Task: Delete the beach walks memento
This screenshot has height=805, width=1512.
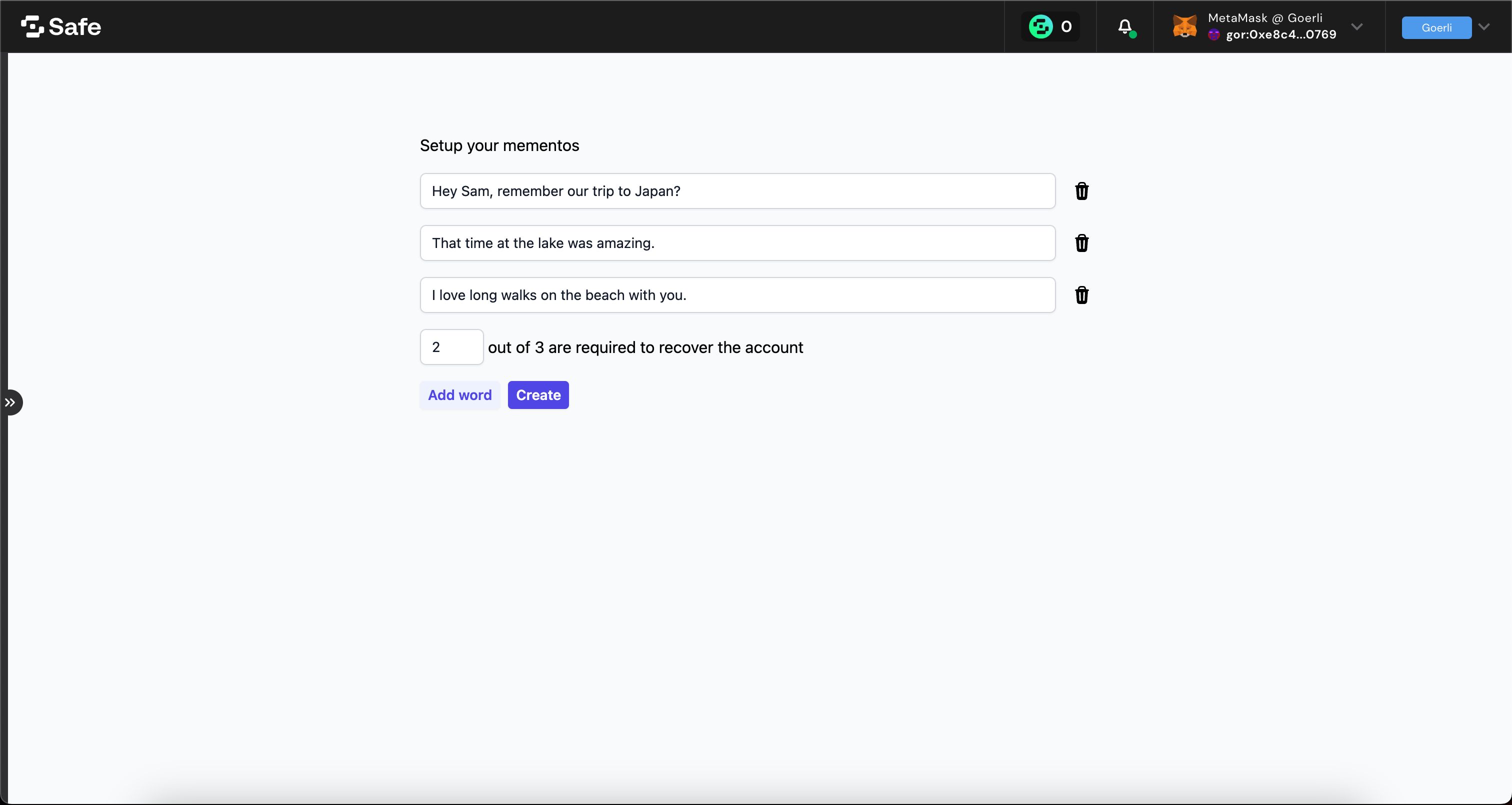Action: pyautogui.click(x=1081, y=295)
